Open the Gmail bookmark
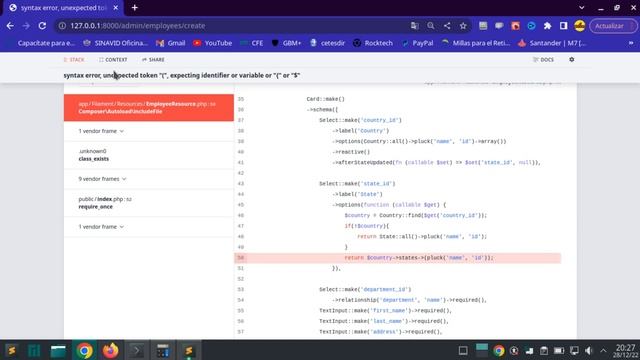Screen dimensions: 640x360 click(171, 43)
